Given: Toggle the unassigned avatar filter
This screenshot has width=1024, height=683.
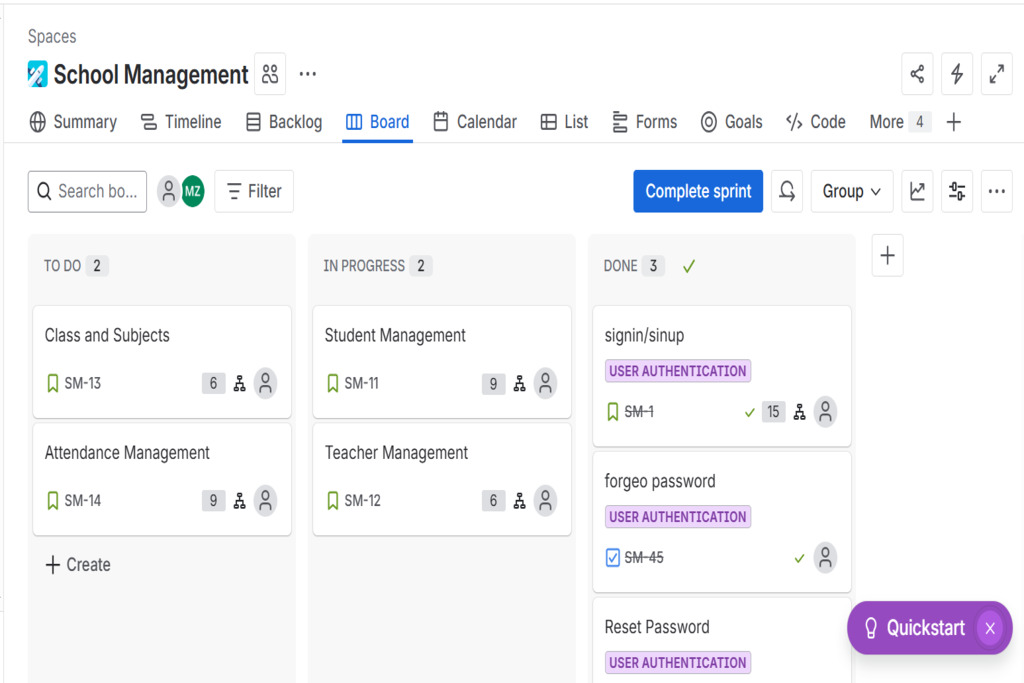Looking at the screenshot, I should [x=168, y=191].
